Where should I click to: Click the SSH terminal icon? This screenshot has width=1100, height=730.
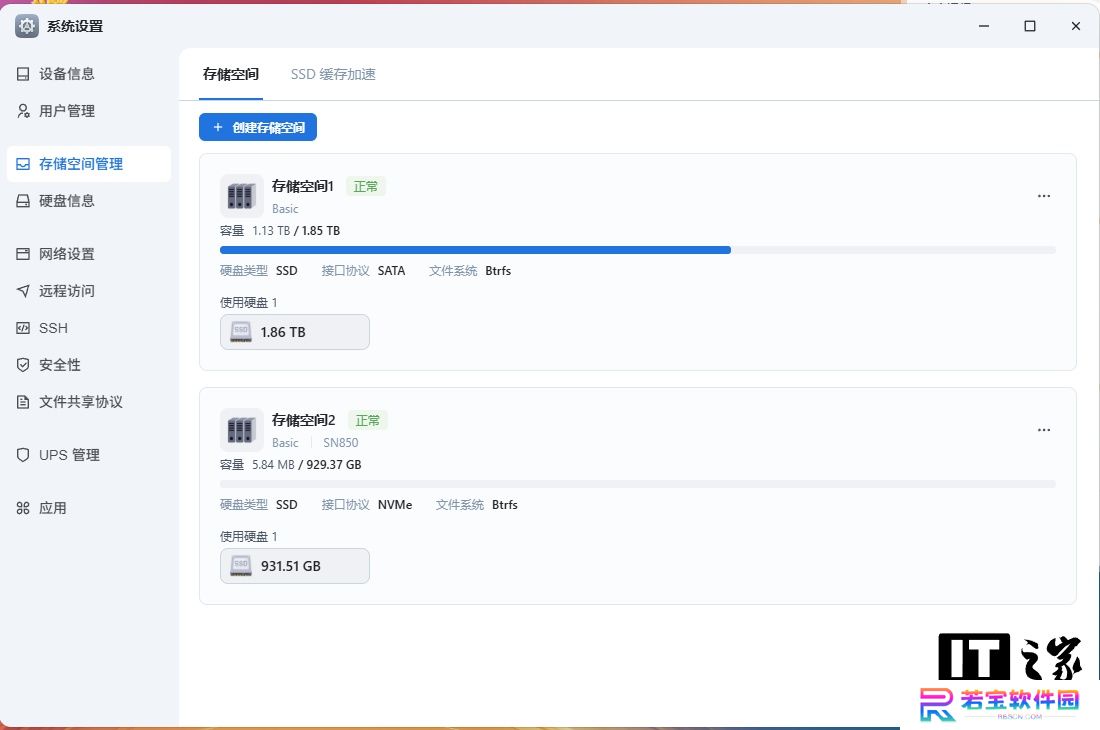click(23, 328)
